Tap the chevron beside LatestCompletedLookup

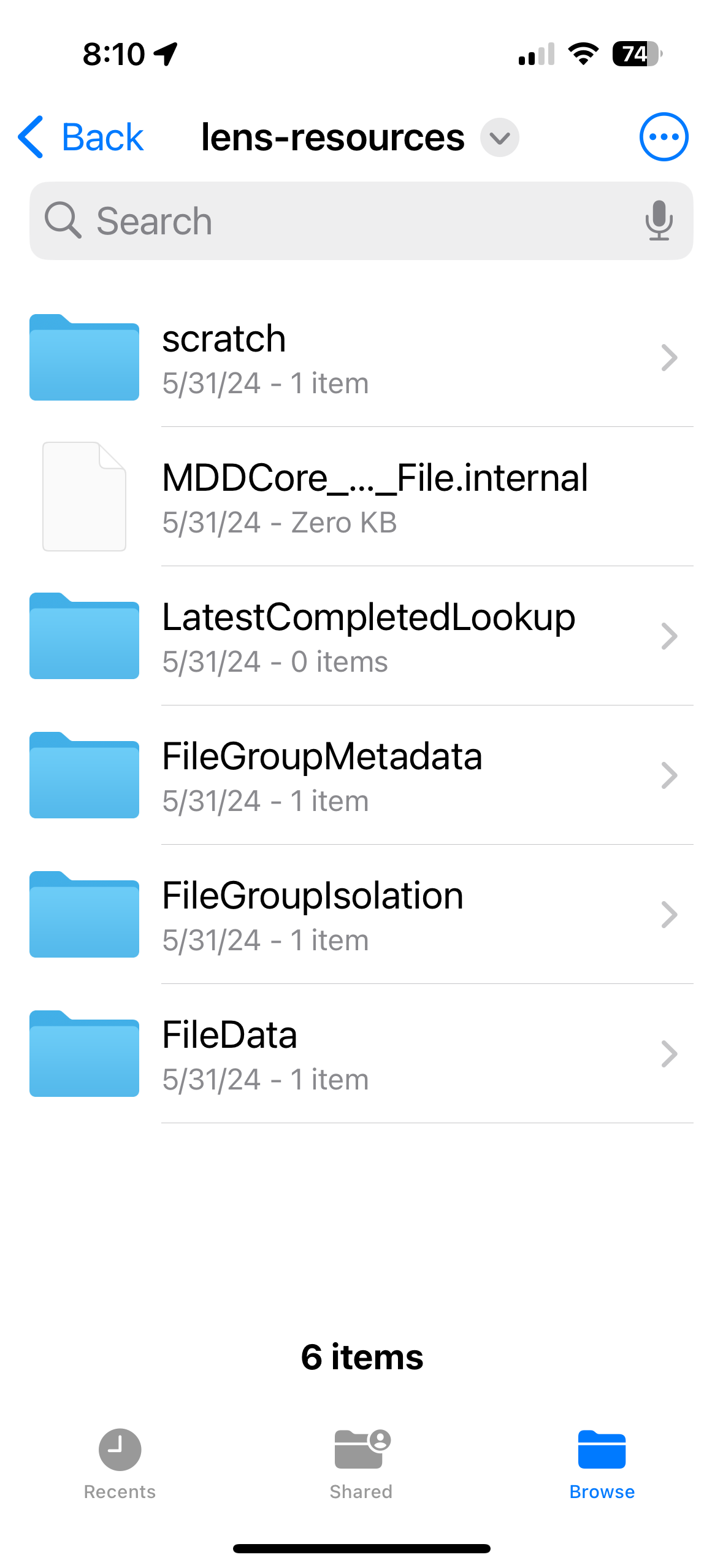pos(669,636)
